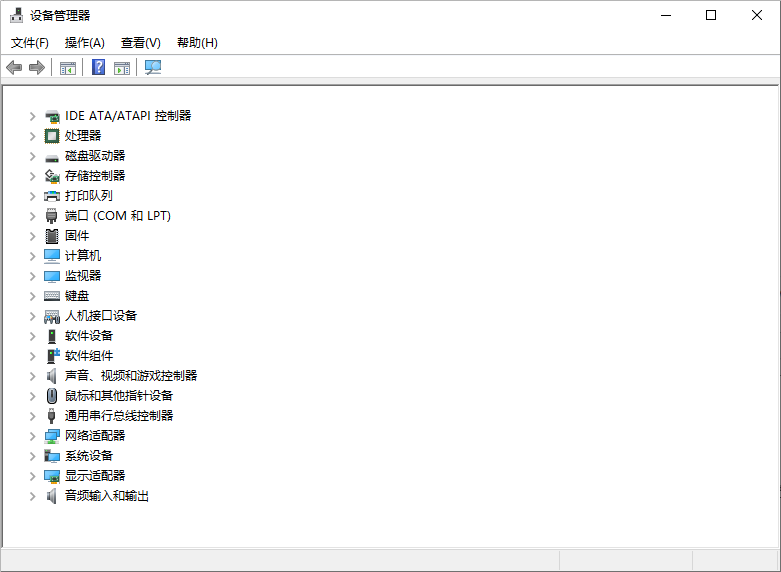Click the 端口 (COM 和 LPT) connector icon

coord(51,216)
